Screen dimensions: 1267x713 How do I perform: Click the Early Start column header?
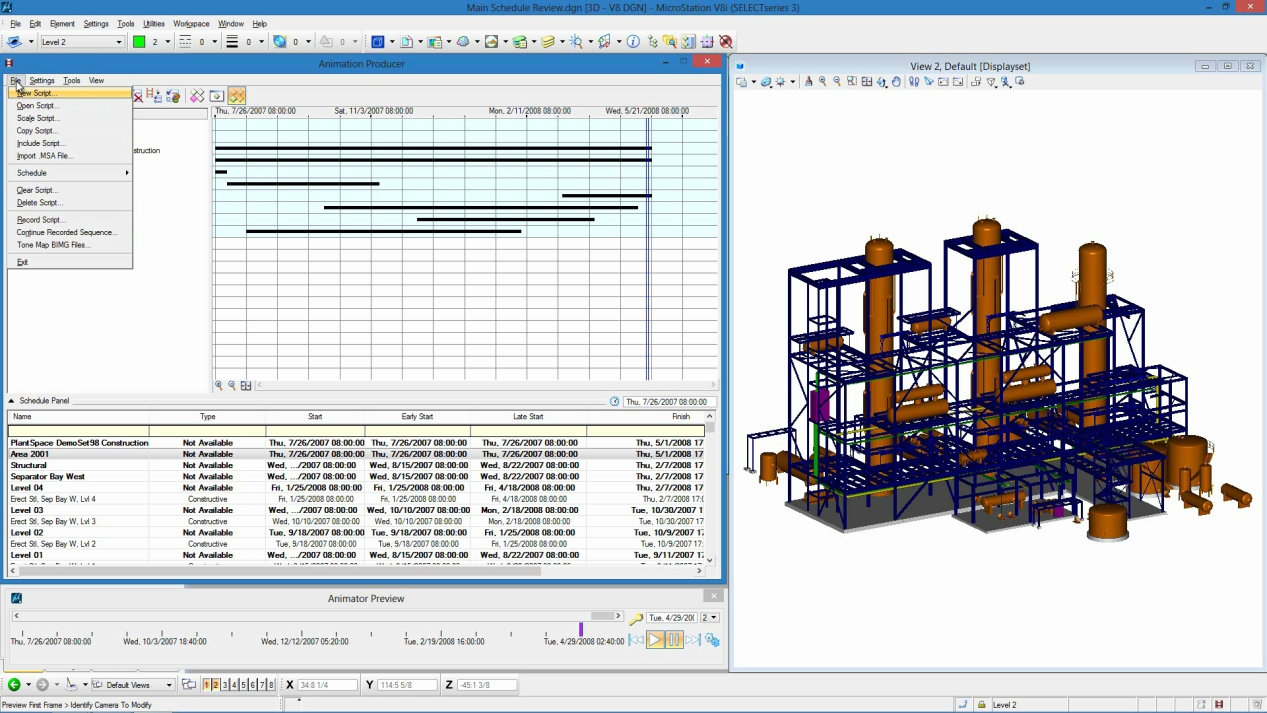click(x=417, y=417)
